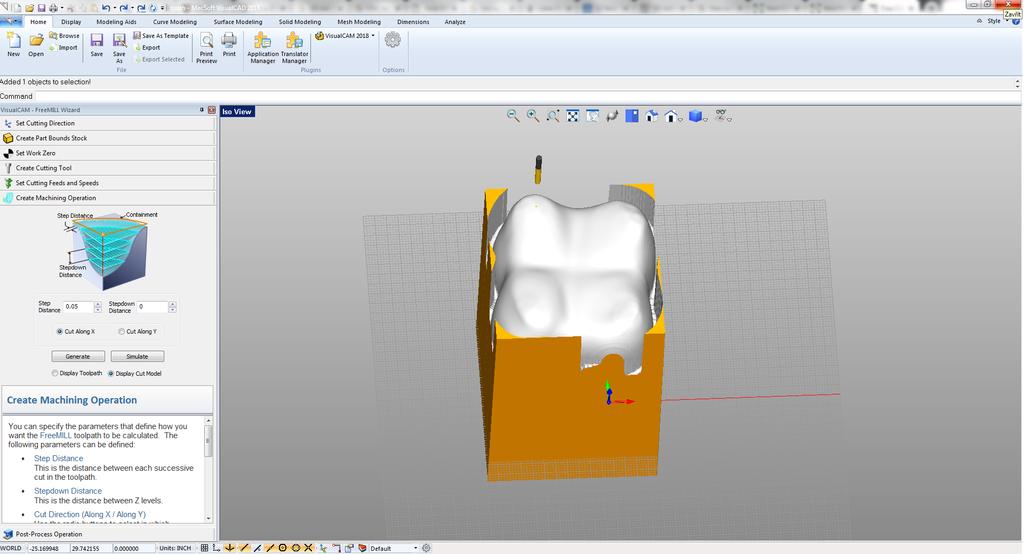Zoom in using the viewport toolbar
This screenshot has width=1024, height=554.
click(x=533, y=116)
